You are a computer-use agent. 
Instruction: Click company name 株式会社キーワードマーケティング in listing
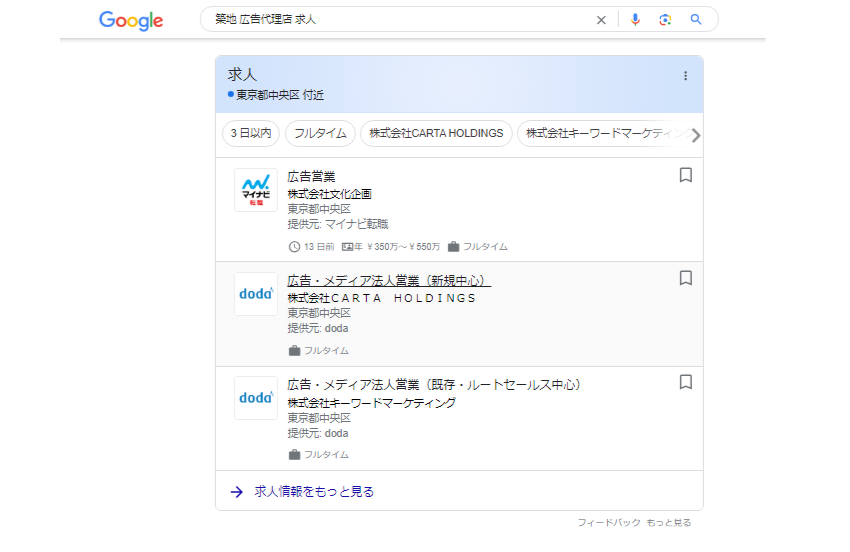pos(372,403)
